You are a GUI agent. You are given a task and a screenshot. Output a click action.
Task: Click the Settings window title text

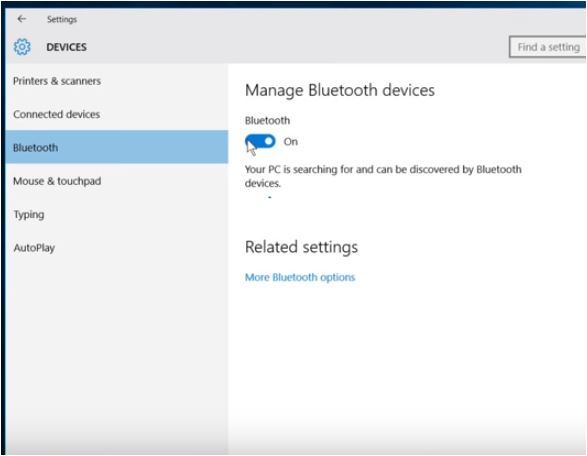(62, 19)
